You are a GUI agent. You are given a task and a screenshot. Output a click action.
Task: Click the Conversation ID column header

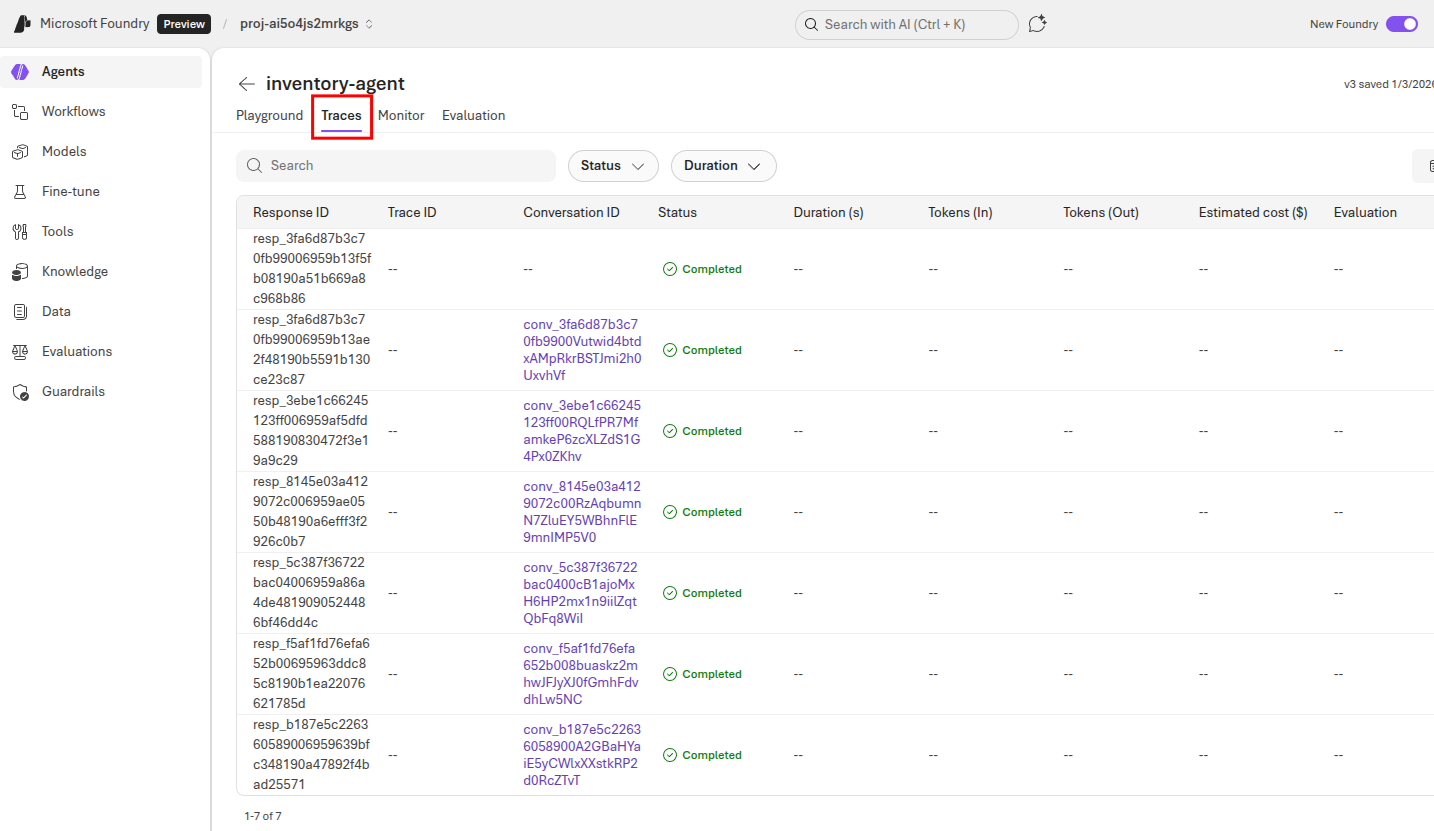(571, 213)
